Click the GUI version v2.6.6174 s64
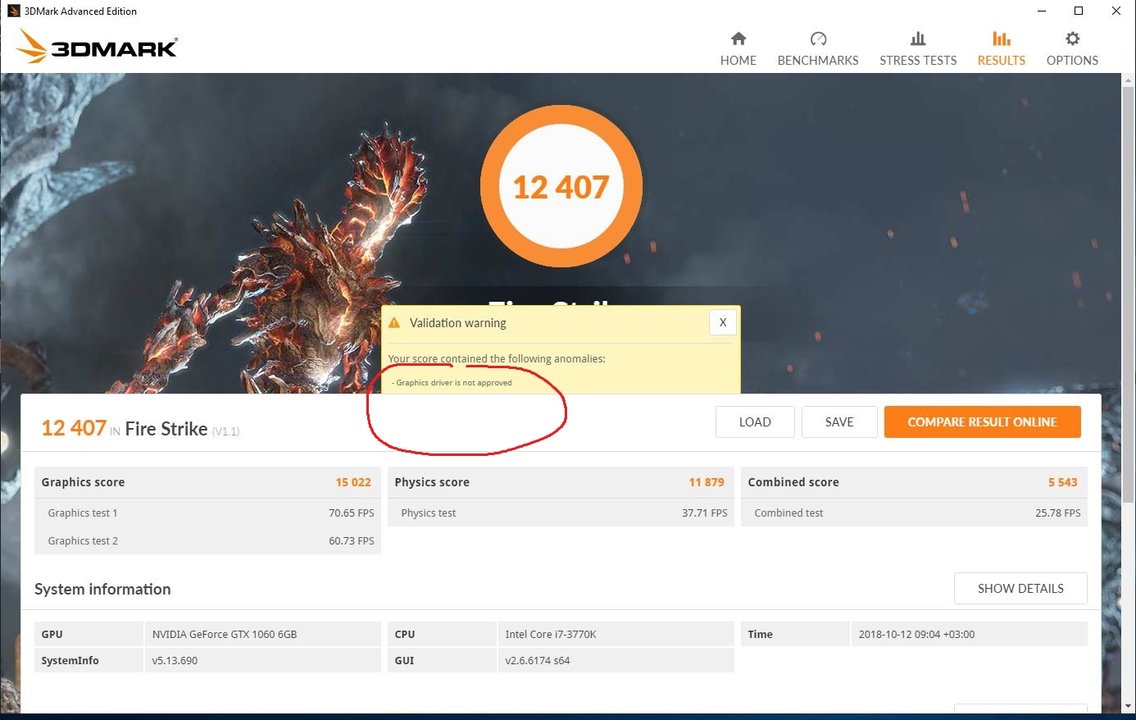This screenshot has height=720, width=1136. [538, 661]
